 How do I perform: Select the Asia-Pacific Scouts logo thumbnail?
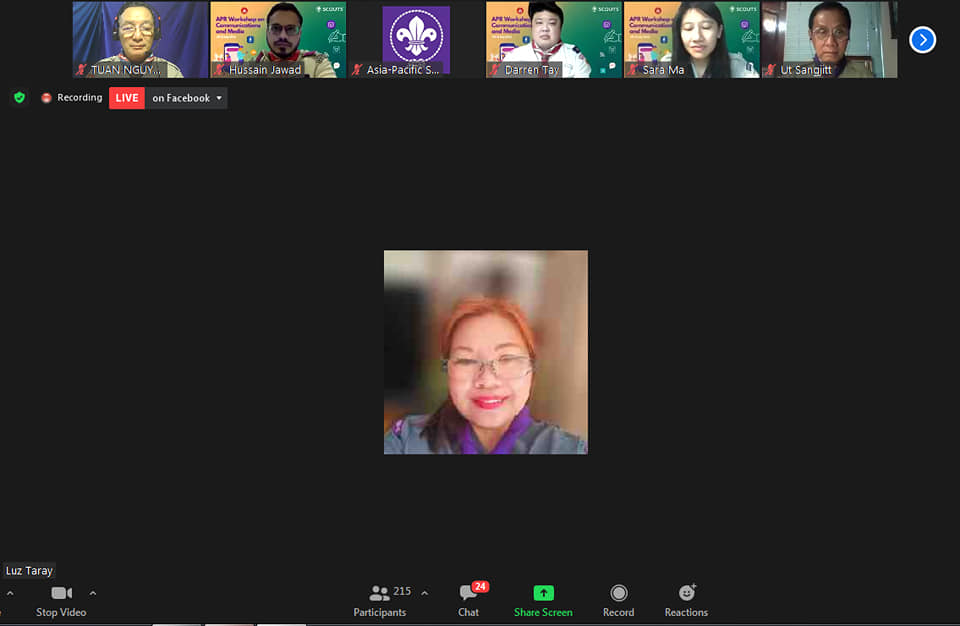click(416, 39)
